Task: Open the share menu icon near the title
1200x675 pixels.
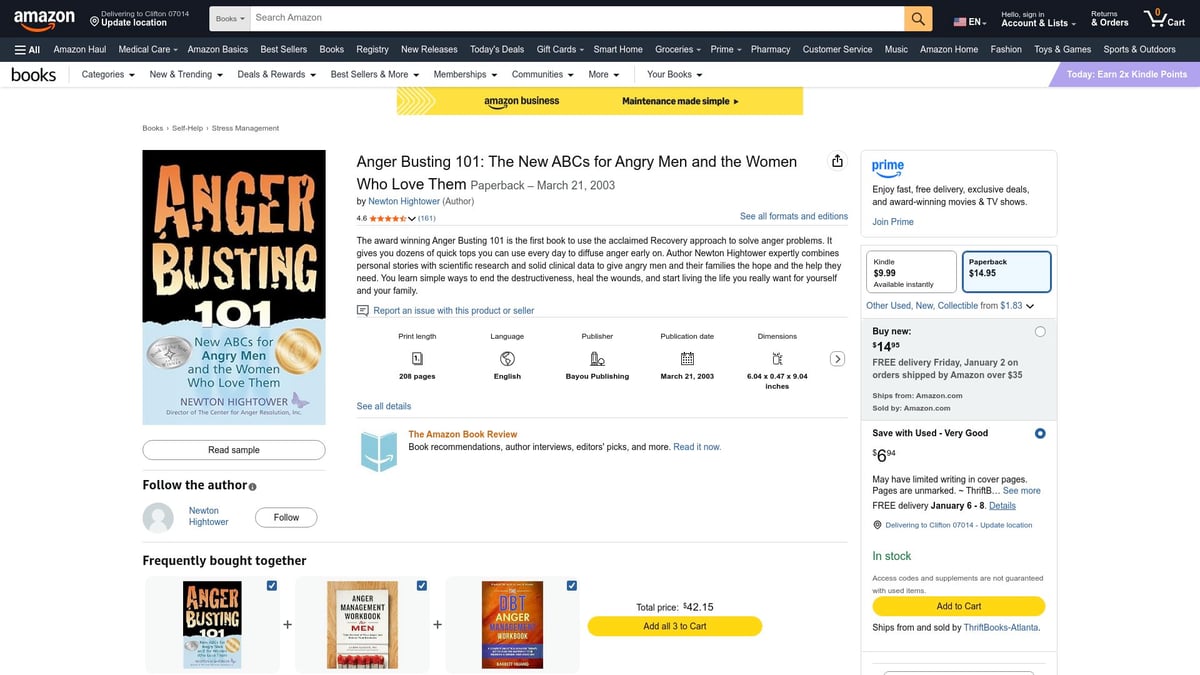Action: click(837, 160)
